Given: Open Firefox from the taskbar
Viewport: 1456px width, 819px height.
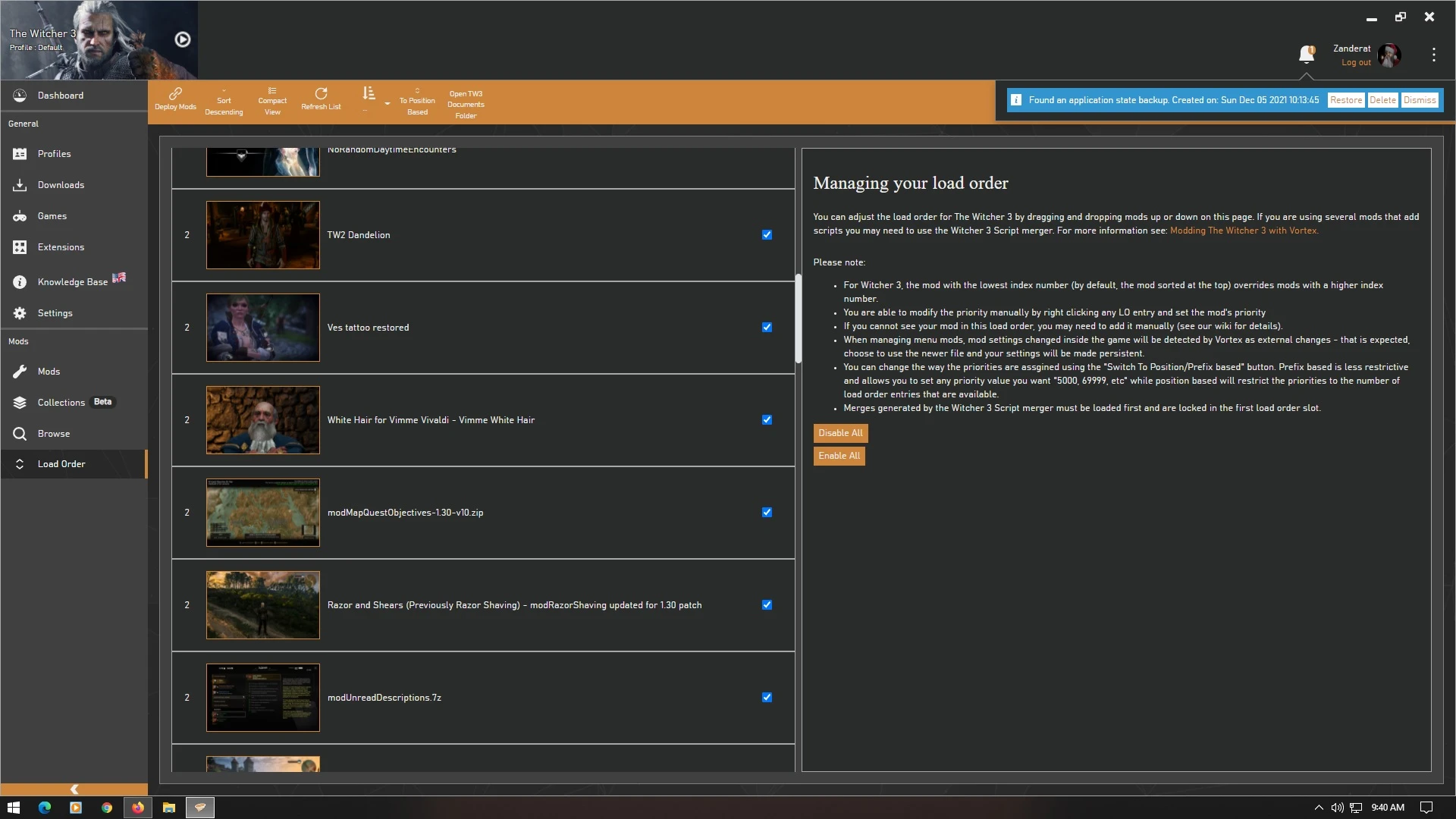Looking at the screenshot, I should click(138, 808).
